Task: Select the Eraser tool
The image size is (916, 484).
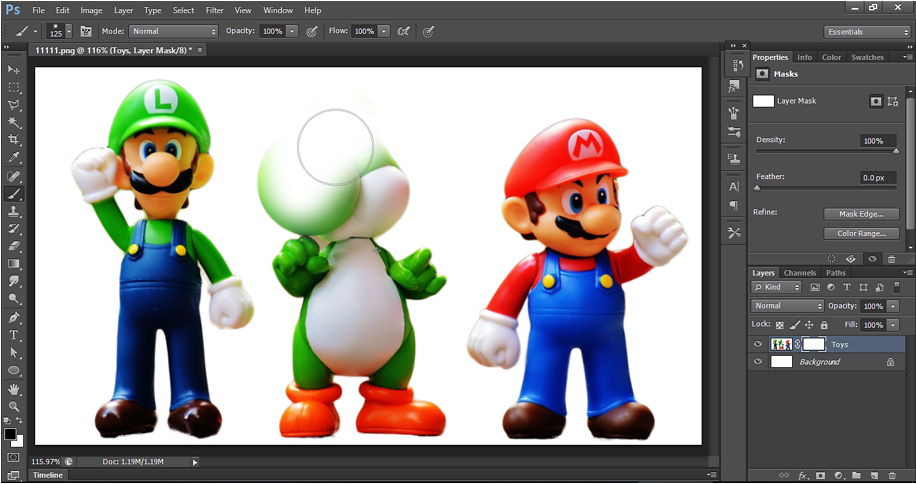Action: point(13,246)
